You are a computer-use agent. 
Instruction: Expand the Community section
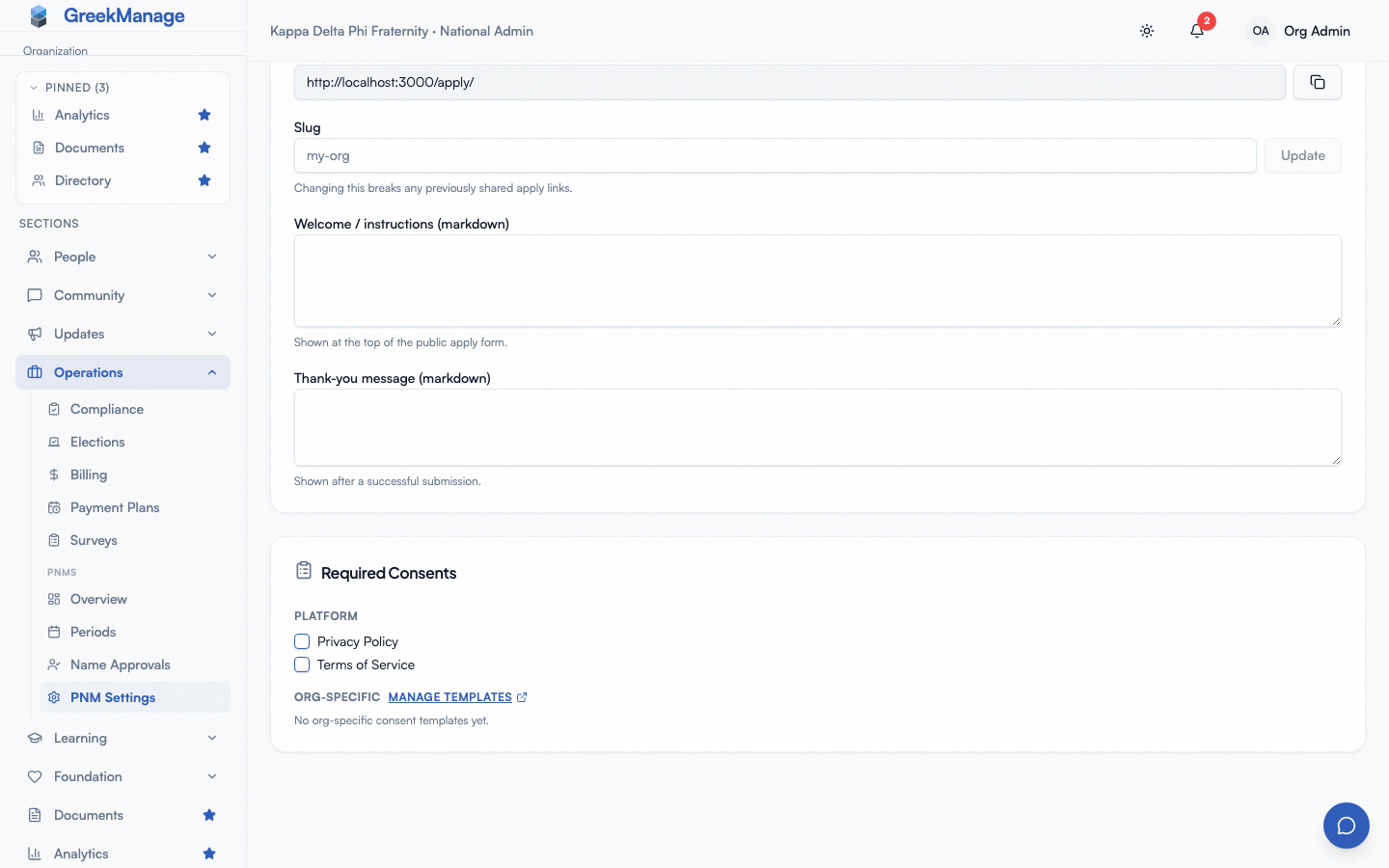123,295
